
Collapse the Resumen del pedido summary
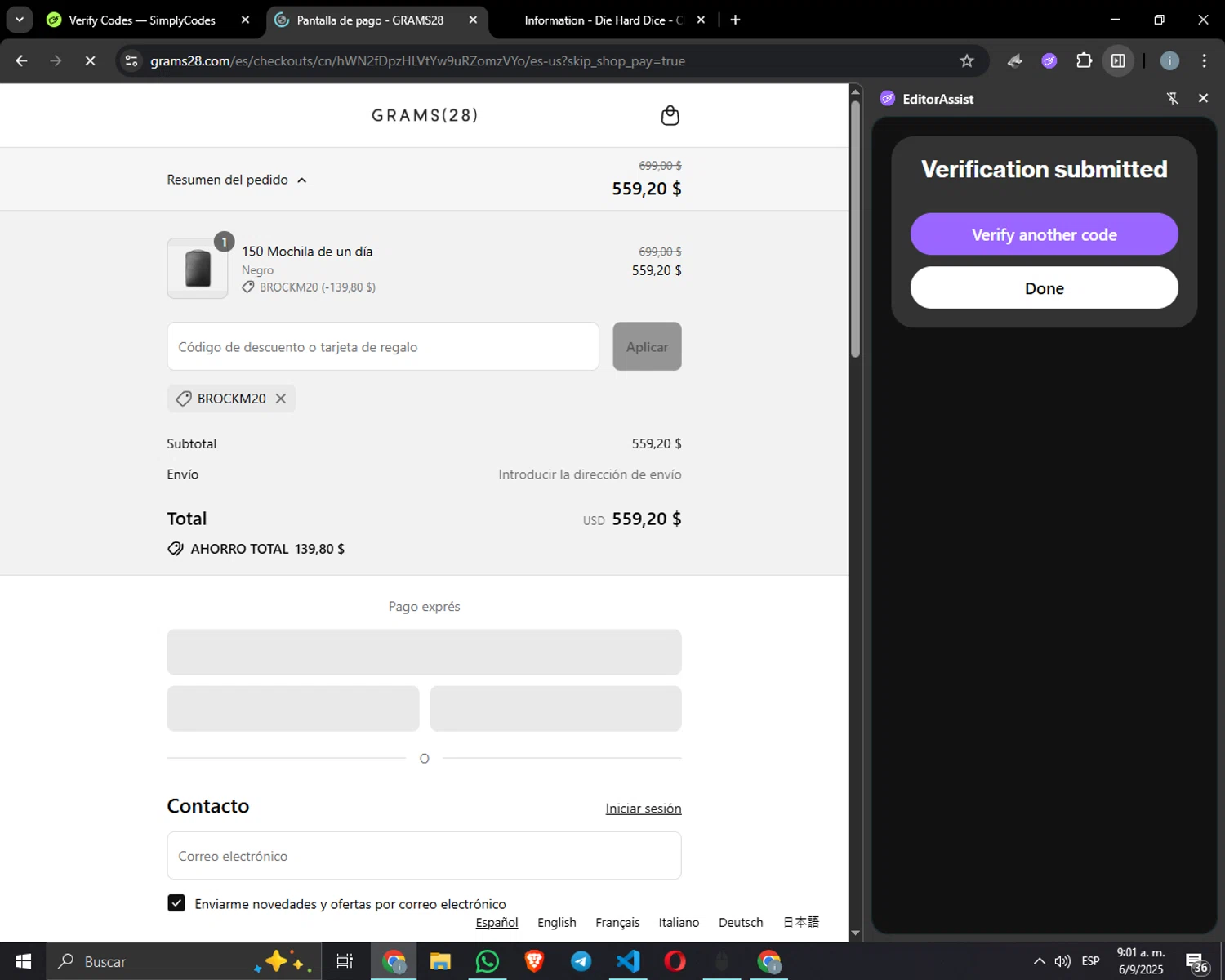click(x=237, y=180)
